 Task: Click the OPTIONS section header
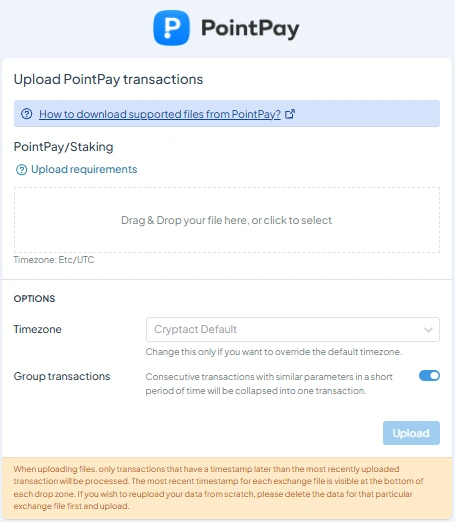(34, 299)
